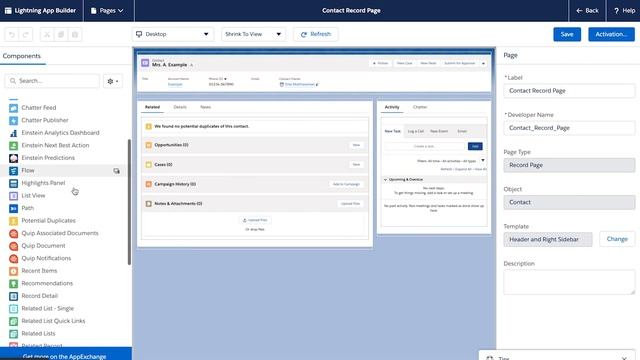Select the Einstein Next Best Action icon
This screenshot has width=640, height=360.
13,145
